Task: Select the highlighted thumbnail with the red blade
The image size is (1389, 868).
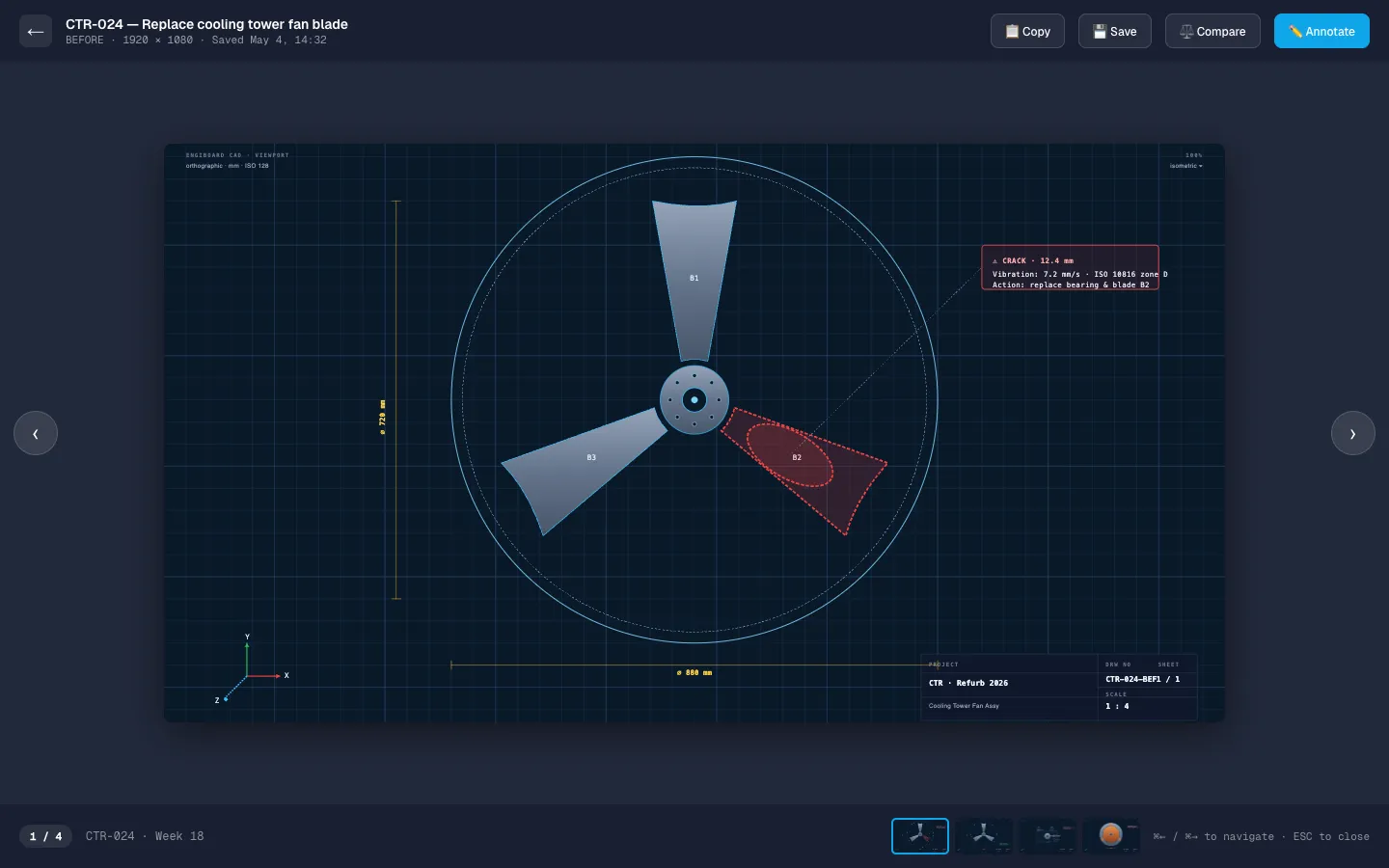Action: (920, 836)
